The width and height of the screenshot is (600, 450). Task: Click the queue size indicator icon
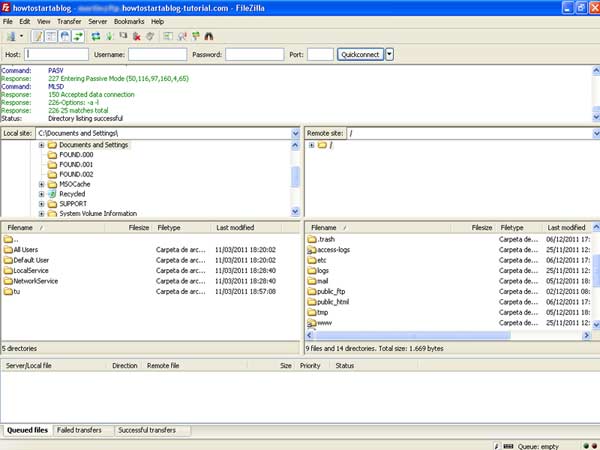click(508, 446)
